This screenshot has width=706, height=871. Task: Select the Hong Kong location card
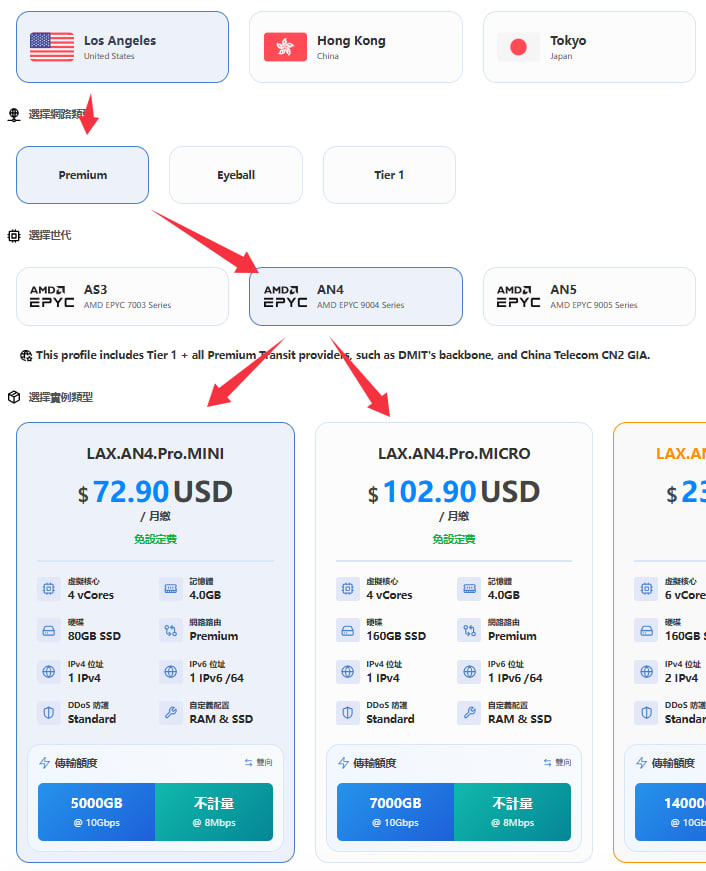click(x=355, y=47)
